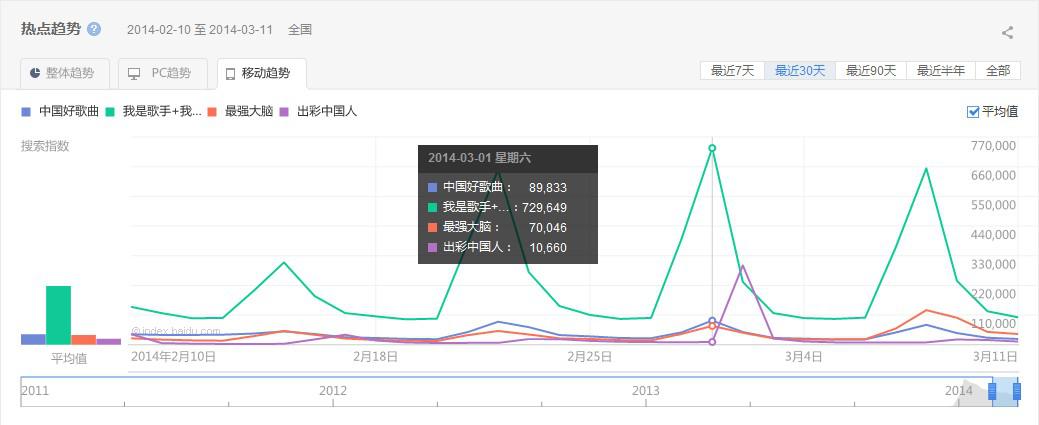Toggle the 出彩中国人 legend series
The height and width of the screenshot is (425, 1039).
(318, 111)
